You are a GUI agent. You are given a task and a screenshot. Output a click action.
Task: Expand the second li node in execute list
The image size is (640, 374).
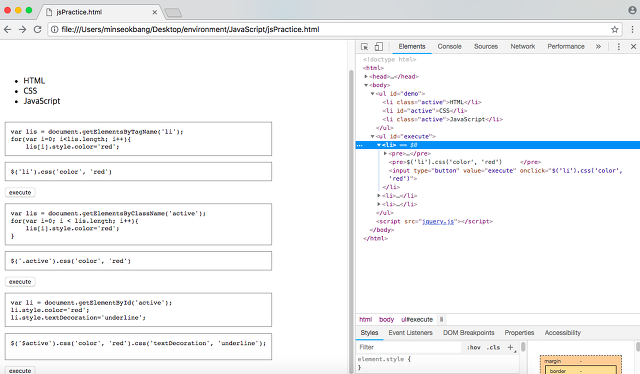coord(379,196)
